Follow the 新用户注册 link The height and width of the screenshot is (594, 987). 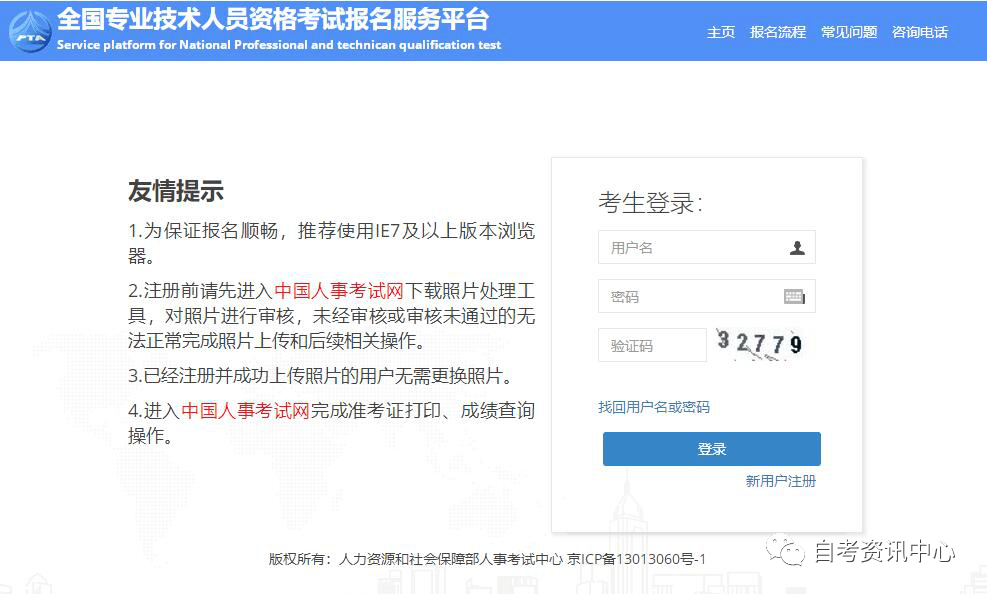[780, 481]
